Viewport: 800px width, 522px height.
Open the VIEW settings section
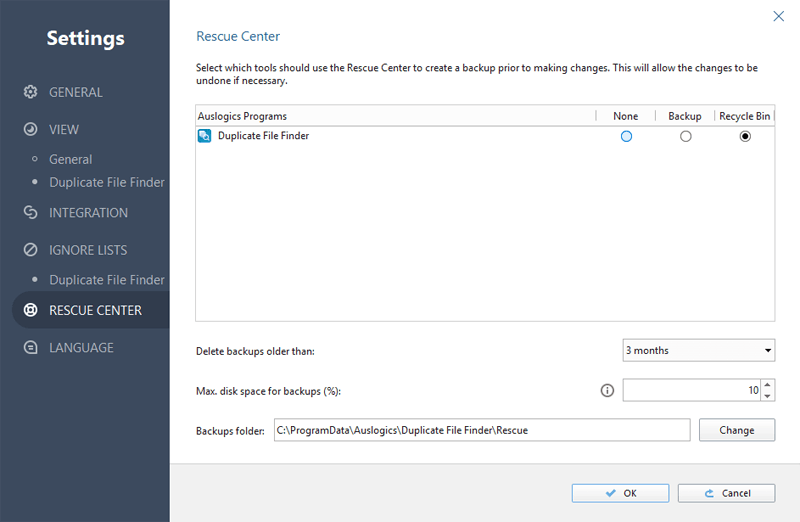64,130
